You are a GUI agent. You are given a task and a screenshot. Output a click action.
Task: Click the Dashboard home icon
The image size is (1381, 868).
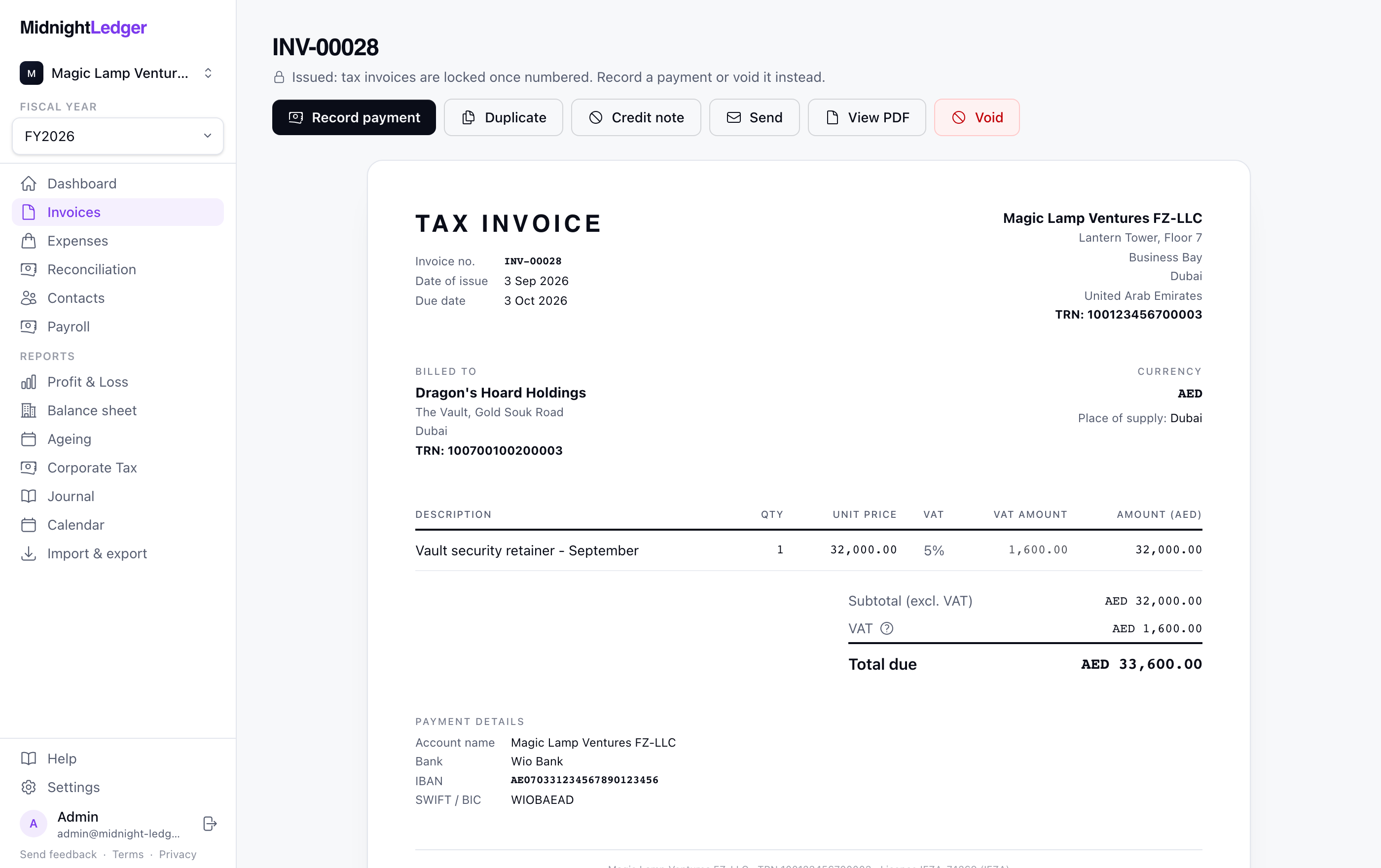point(29,183)
